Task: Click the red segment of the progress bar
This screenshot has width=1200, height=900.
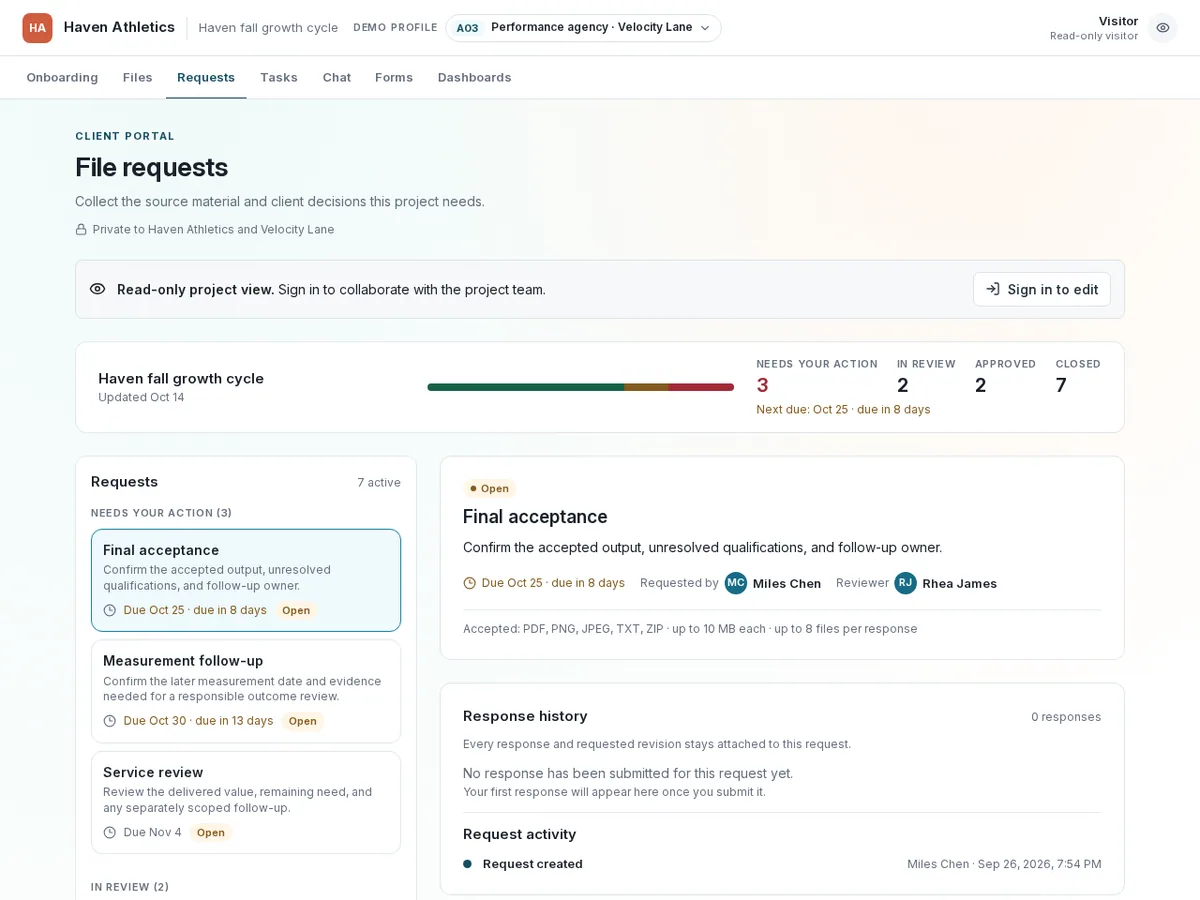Action: [x=701, y=387]
